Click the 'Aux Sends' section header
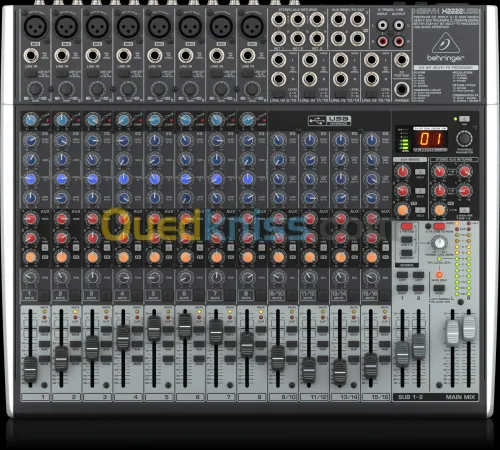The height and width of the screenshot is (450, 500). (x=410, y=160)
